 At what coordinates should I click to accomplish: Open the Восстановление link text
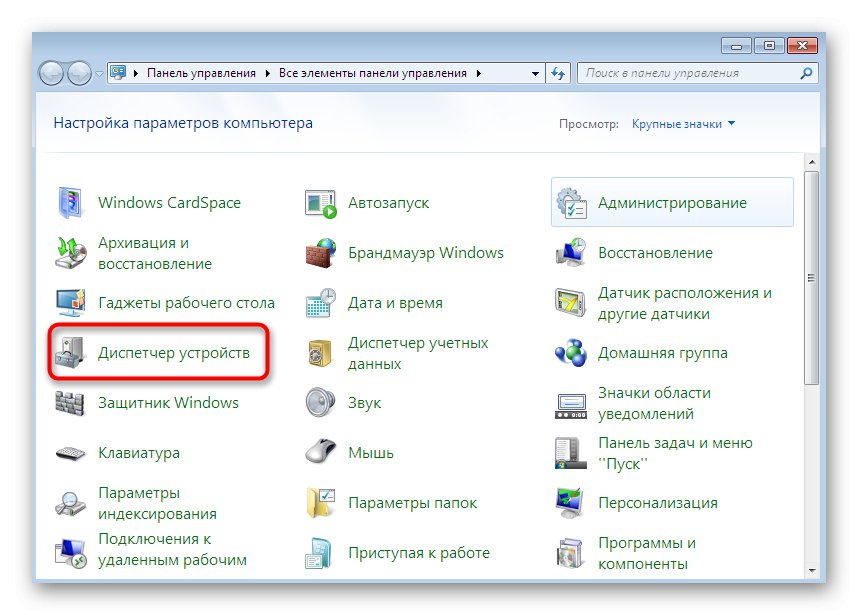[655, 253]
